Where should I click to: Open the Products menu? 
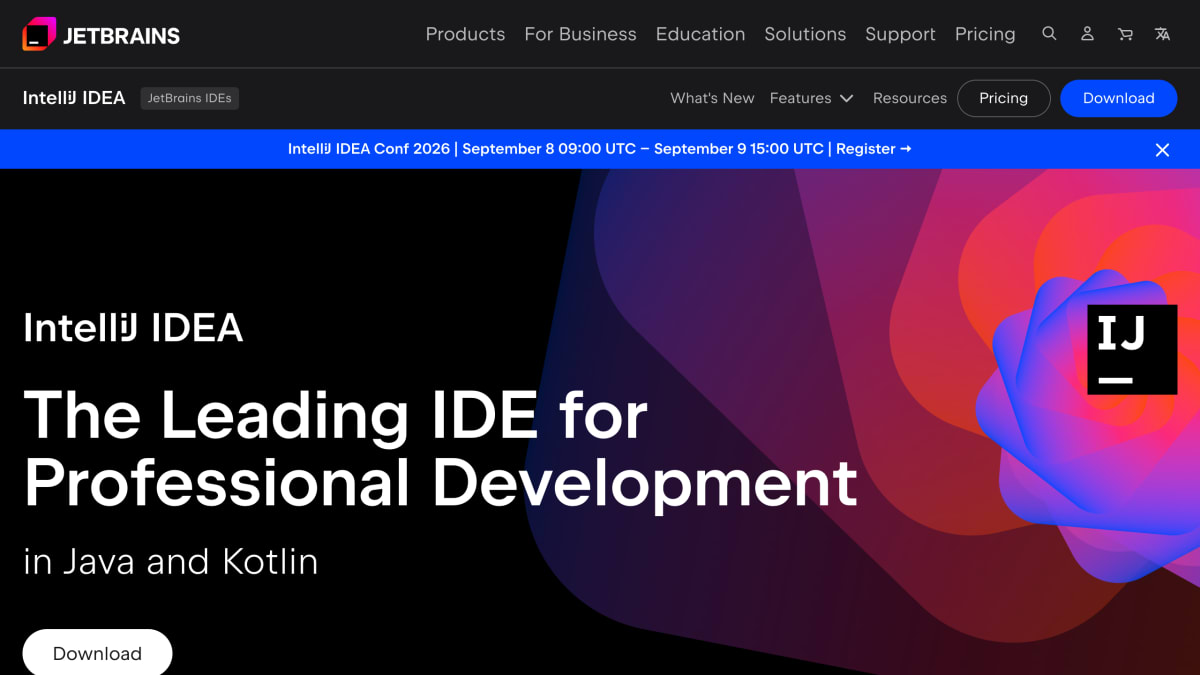point(465,34)
